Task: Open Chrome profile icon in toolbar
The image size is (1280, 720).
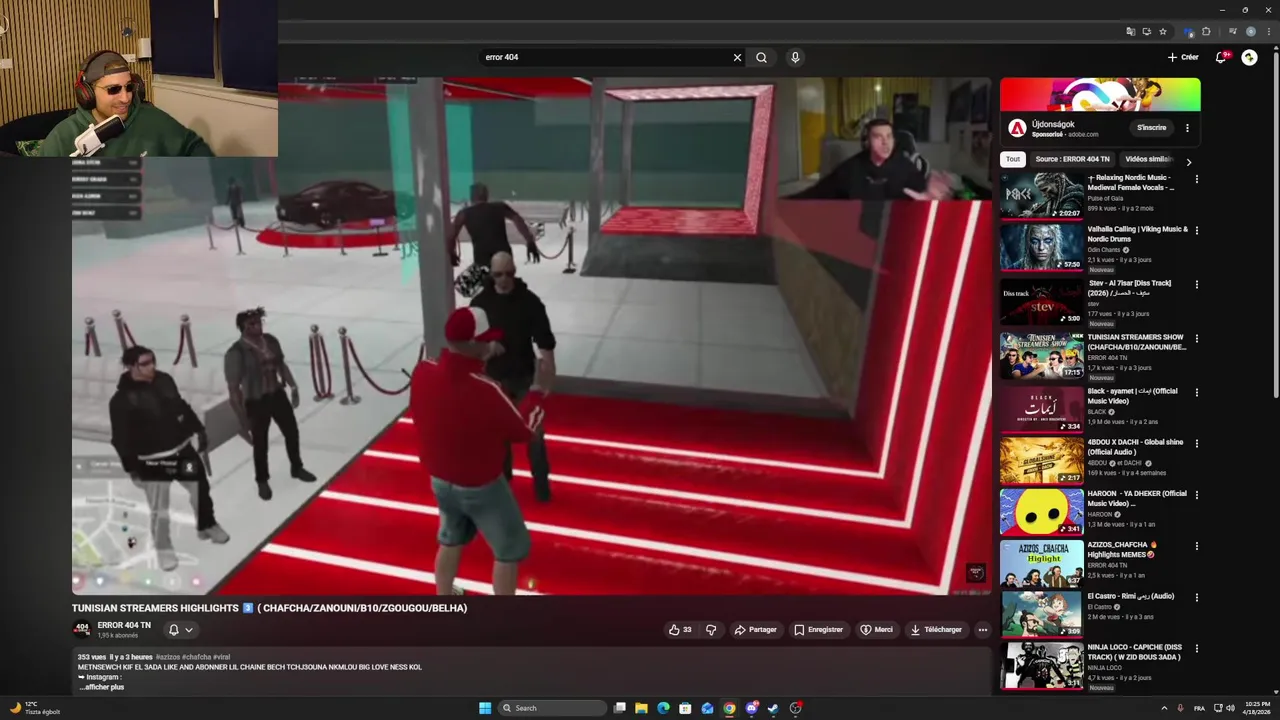Action: coord(1250,31)
